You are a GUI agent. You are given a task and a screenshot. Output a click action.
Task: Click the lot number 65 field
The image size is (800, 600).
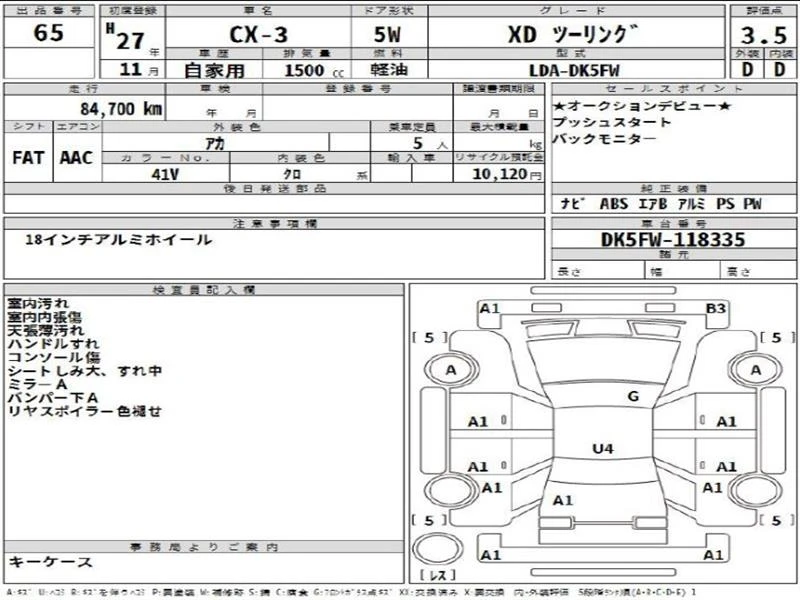pos(49,33)
